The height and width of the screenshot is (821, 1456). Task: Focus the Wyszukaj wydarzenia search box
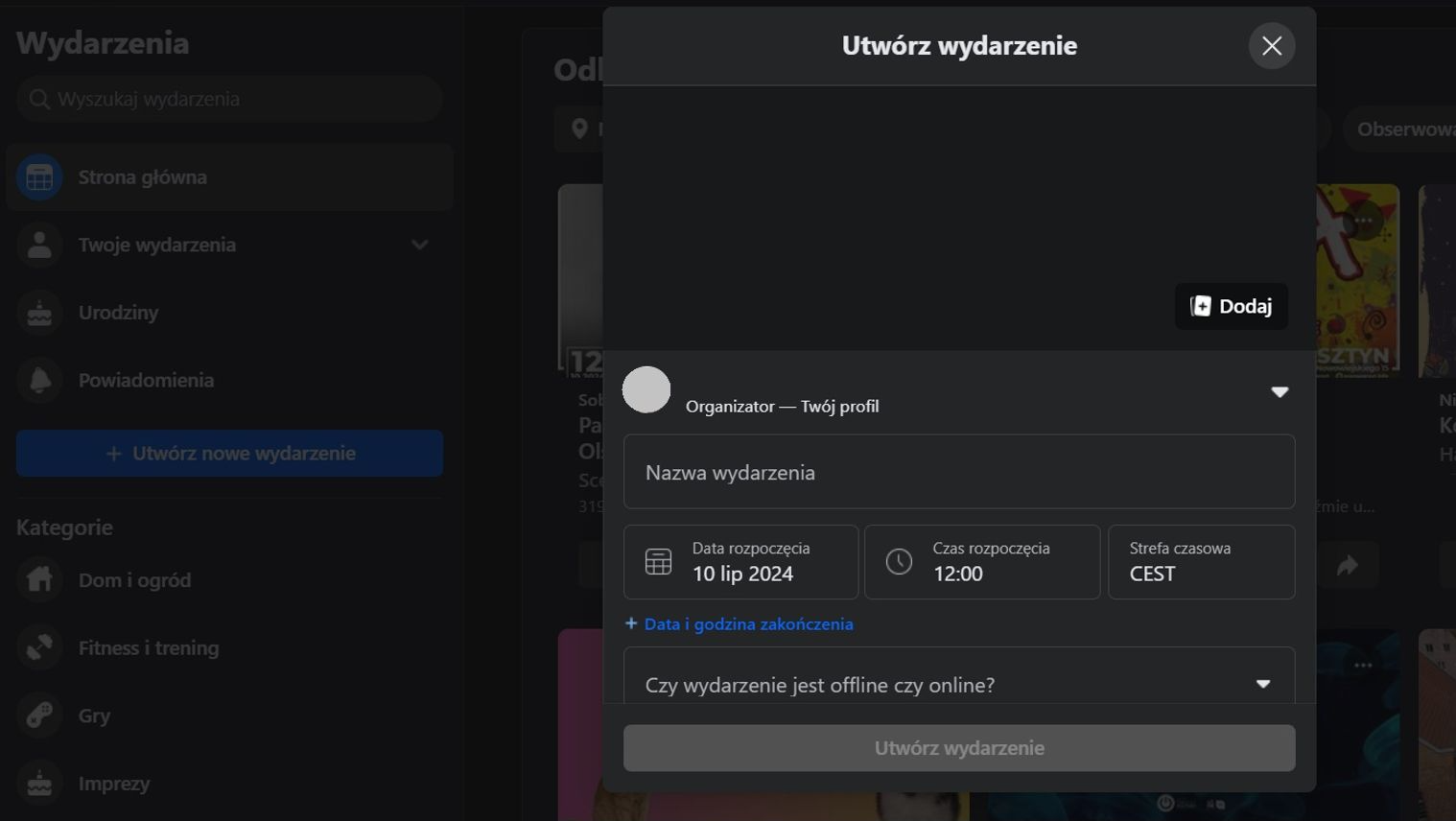(229, 99)
